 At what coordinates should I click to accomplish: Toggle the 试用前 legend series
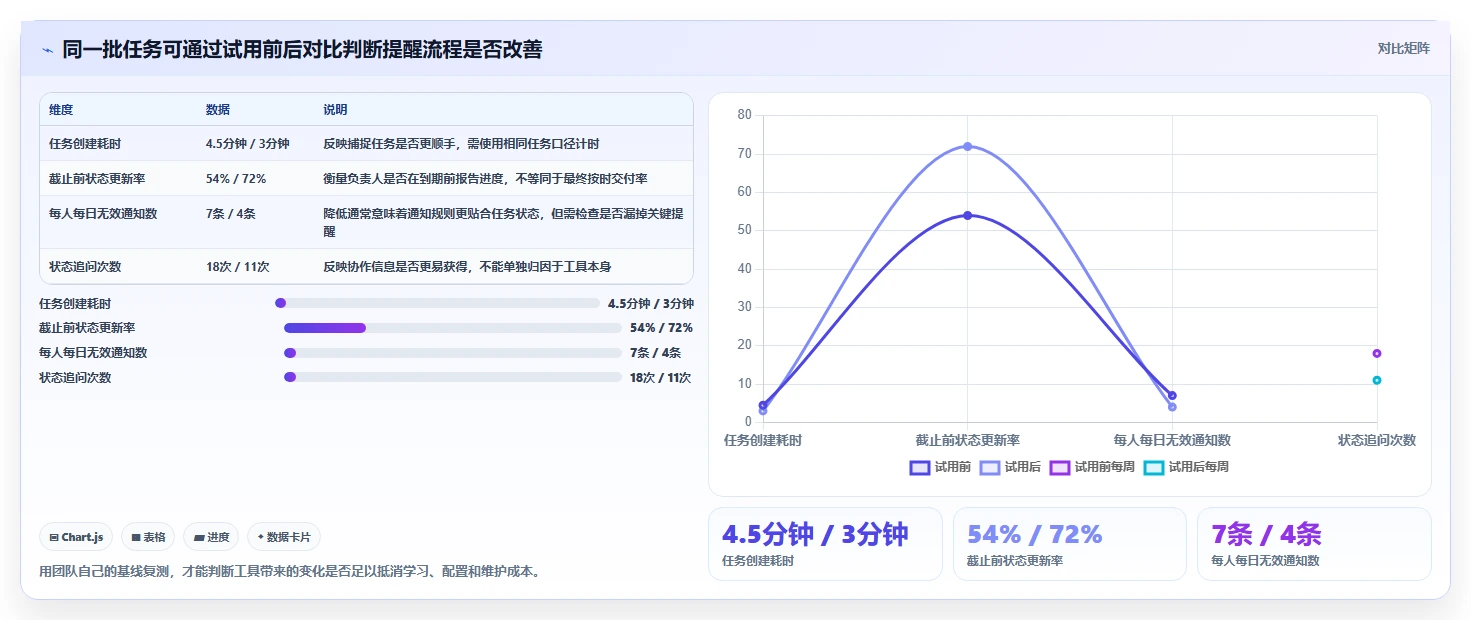940,467
